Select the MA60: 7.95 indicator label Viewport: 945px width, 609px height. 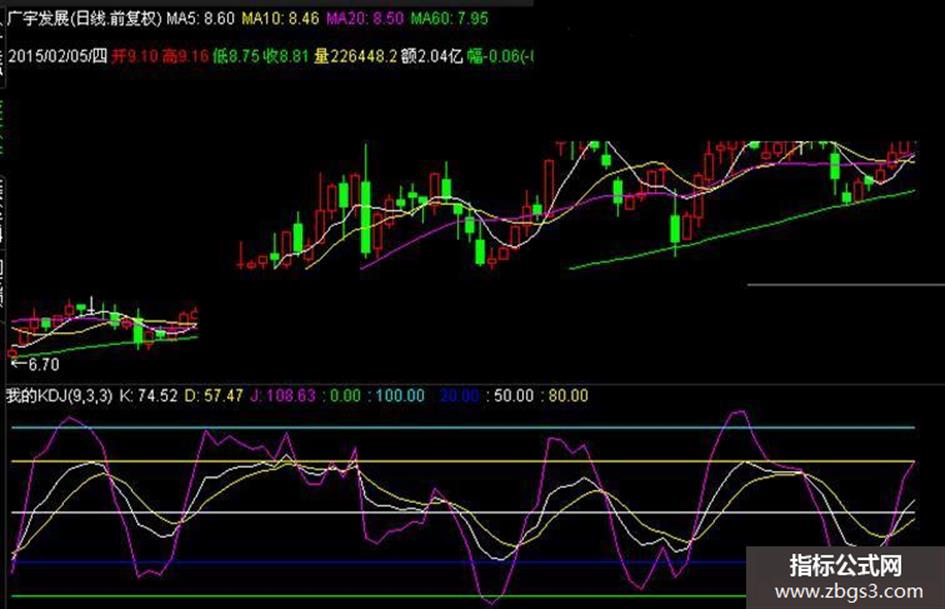(x=450, y=19)
